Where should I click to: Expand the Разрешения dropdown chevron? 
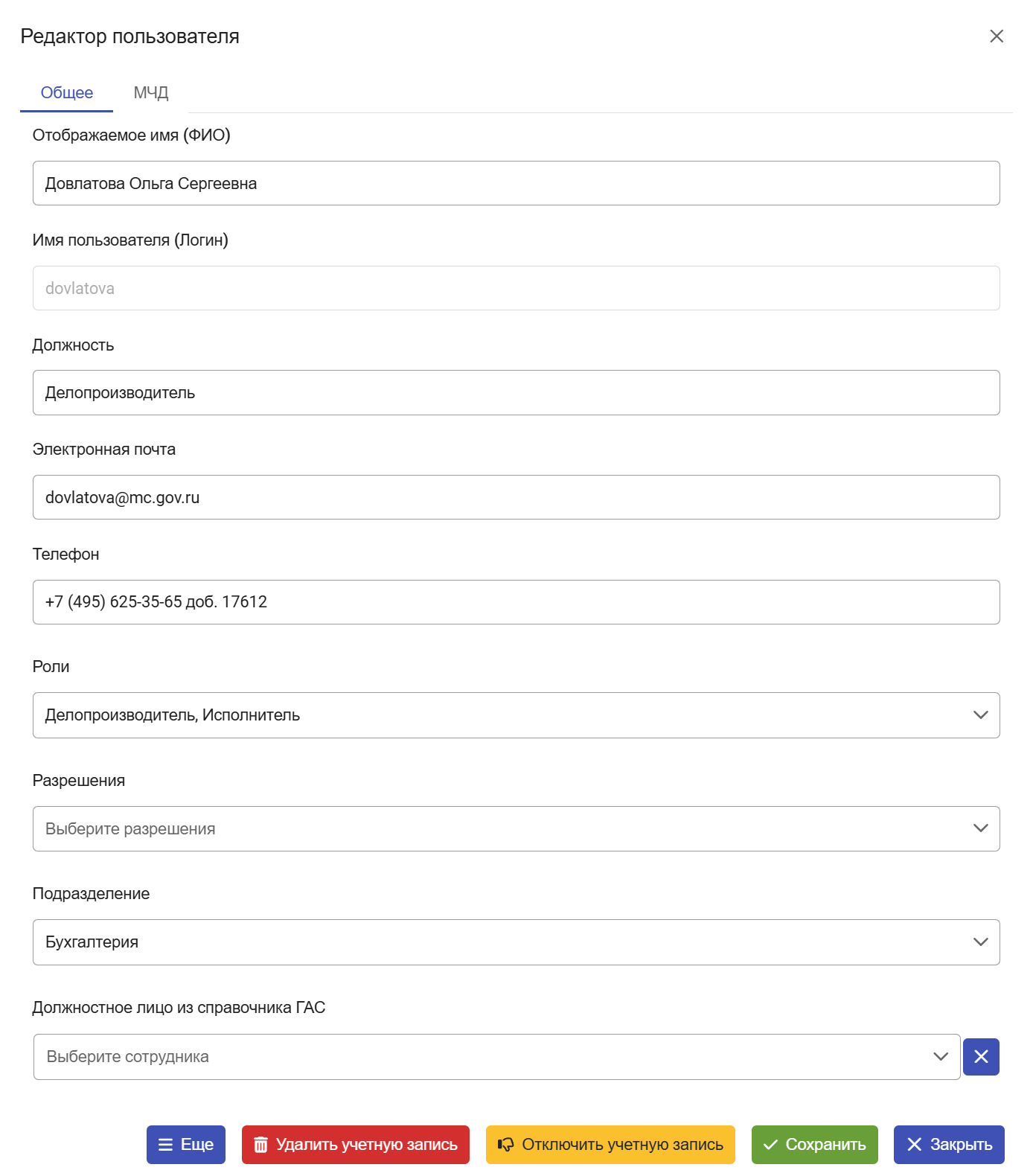pyautogui.click(x=980, y=828)
